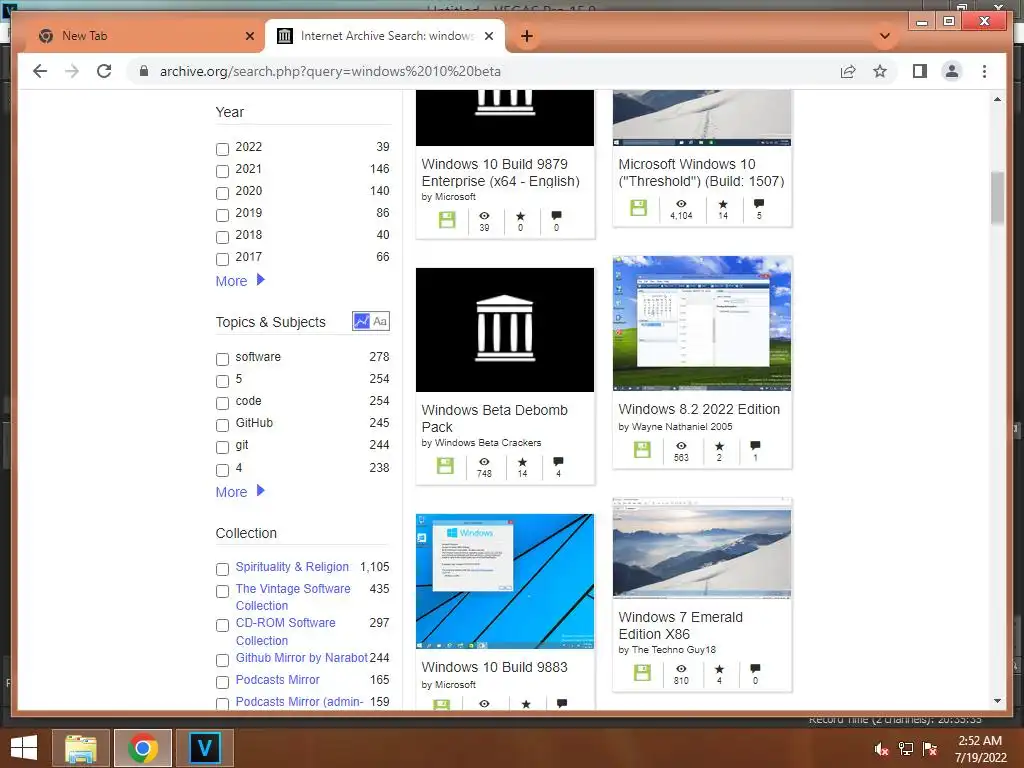Click the page vertical scrollbar thumb

997,198
